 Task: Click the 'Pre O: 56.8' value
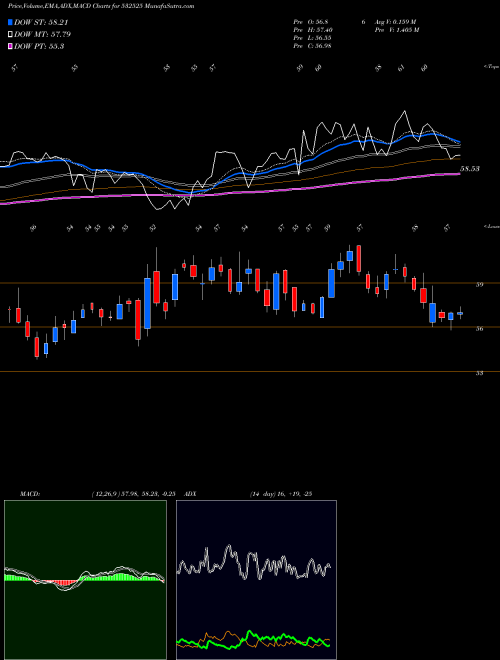[311, 22]
